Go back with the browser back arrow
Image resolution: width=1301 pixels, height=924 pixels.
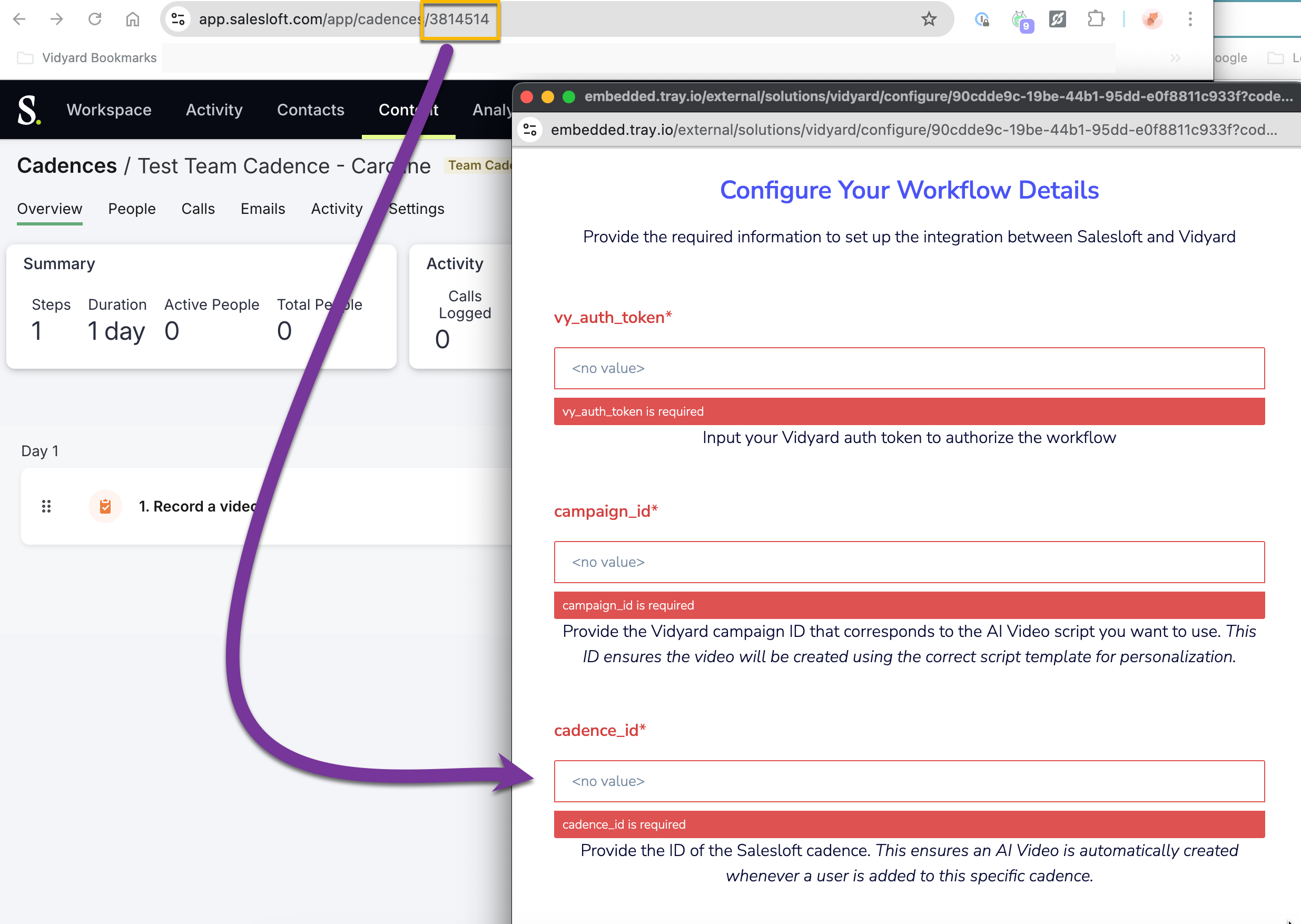coord(19,19)
